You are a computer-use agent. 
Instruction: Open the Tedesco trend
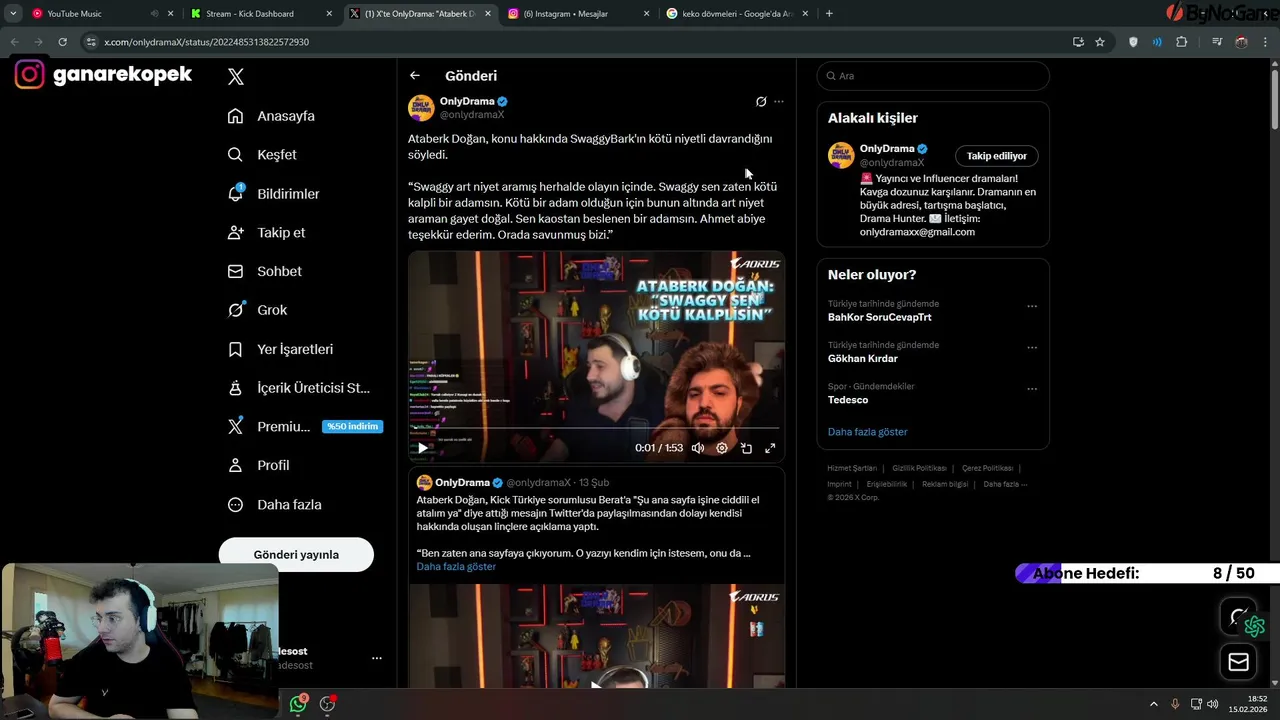(848, 400)
